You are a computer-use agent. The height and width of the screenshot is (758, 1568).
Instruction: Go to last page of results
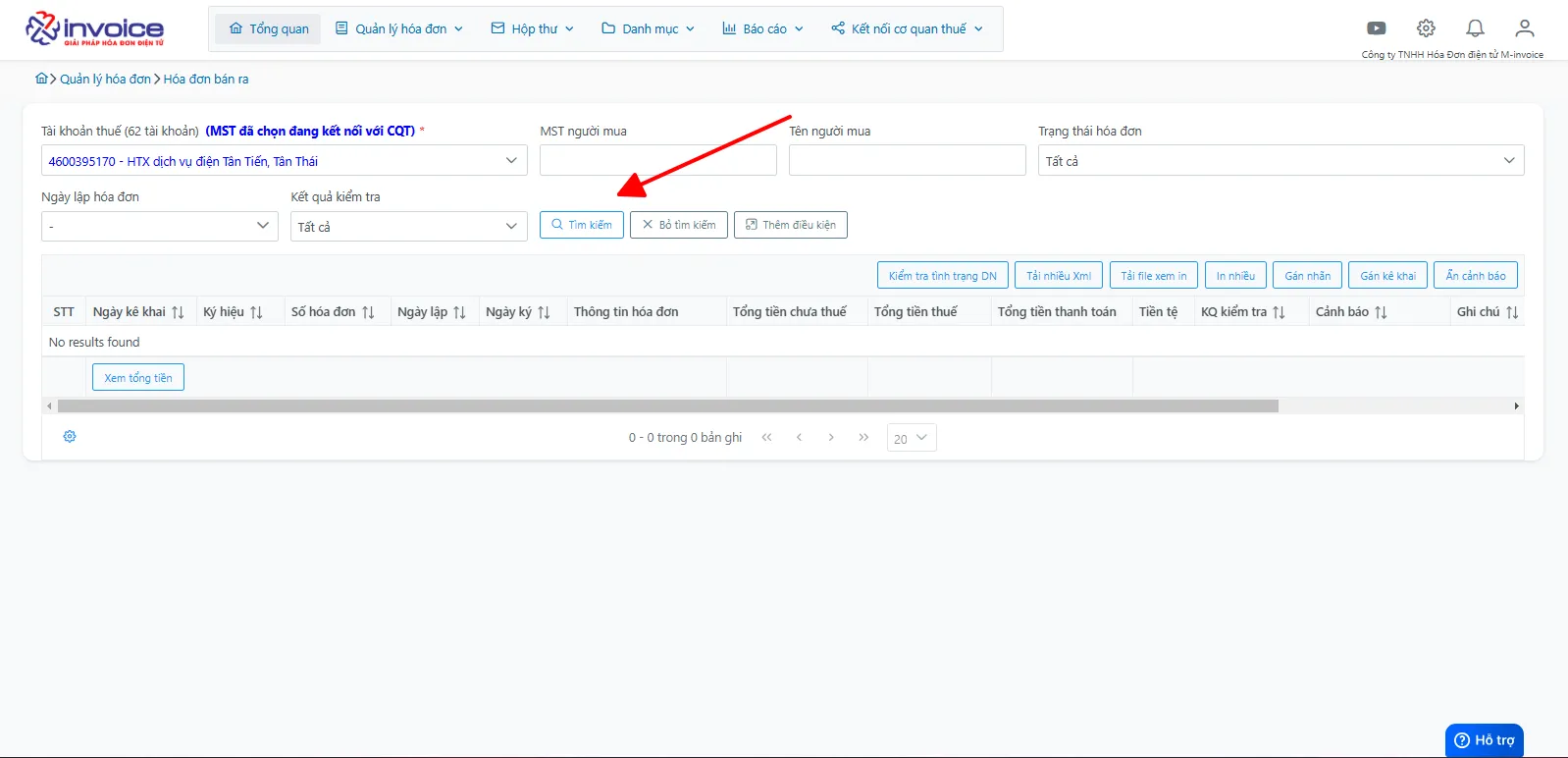pos(863,438)
